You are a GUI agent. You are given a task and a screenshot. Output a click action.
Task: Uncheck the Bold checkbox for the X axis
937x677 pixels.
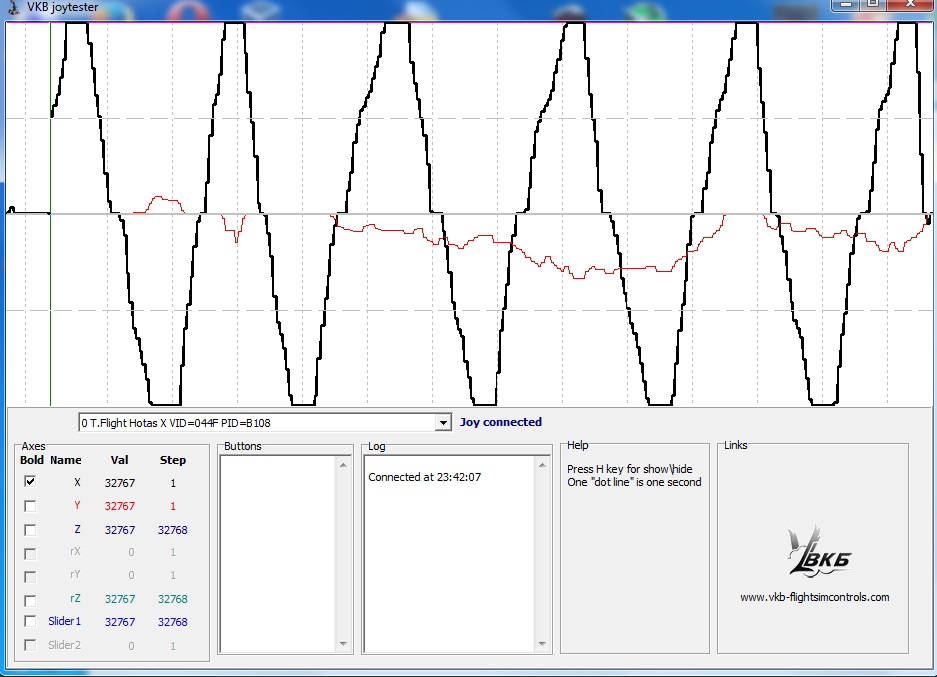[x=30, y=482]
